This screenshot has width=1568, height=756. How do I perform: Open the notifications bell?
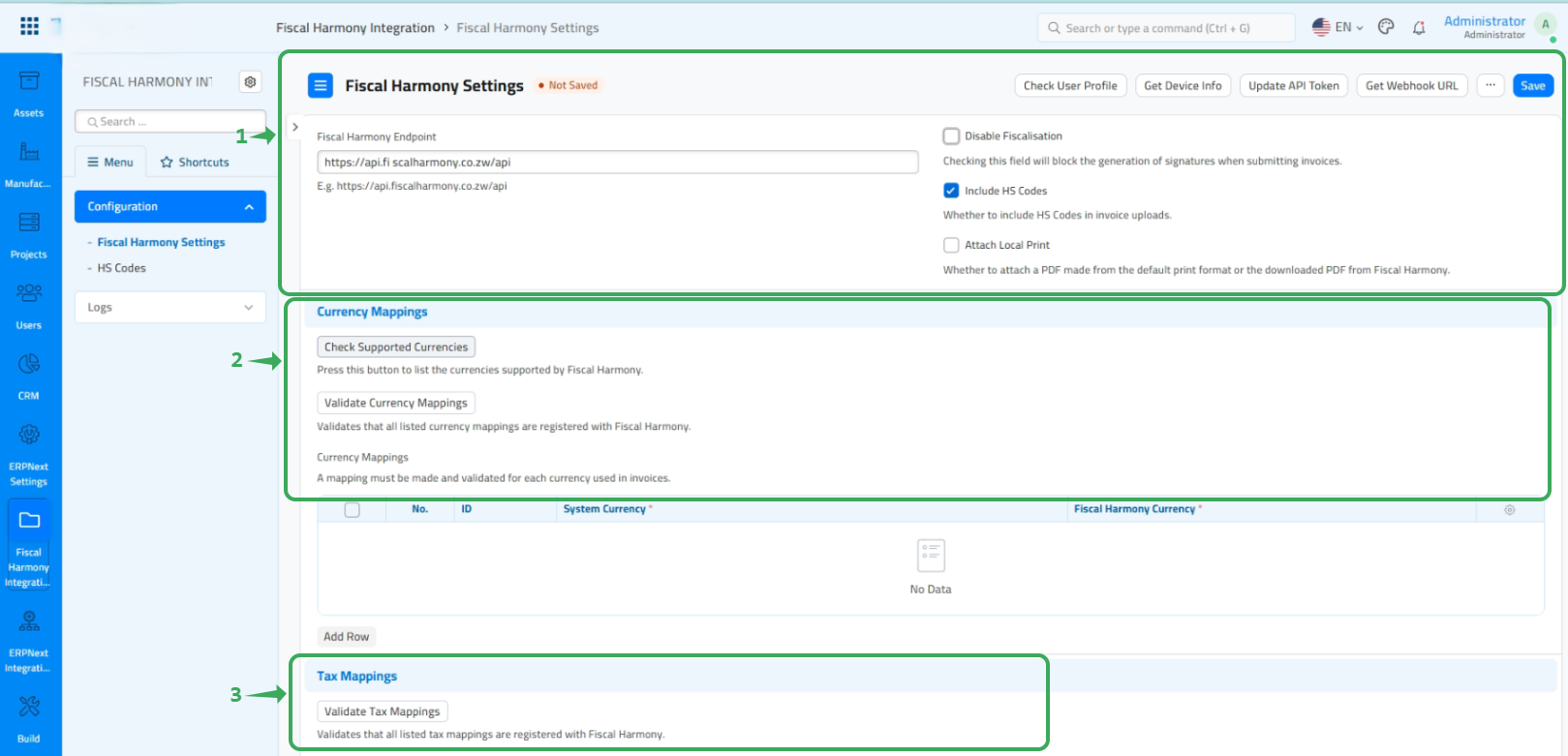point(1419,28)
